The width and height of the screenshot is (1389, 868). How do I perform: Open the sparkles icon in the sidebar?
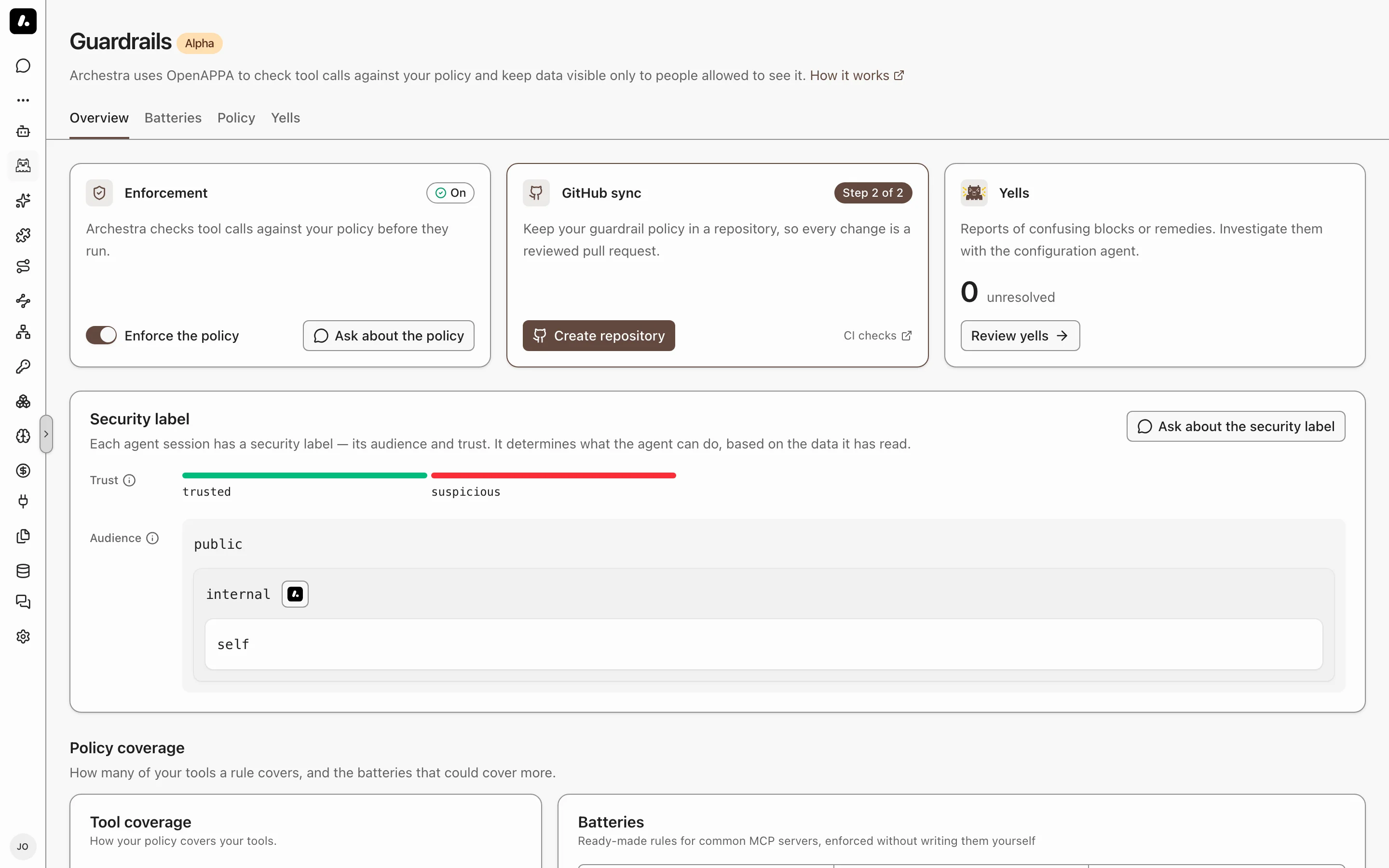pos(23,200)
